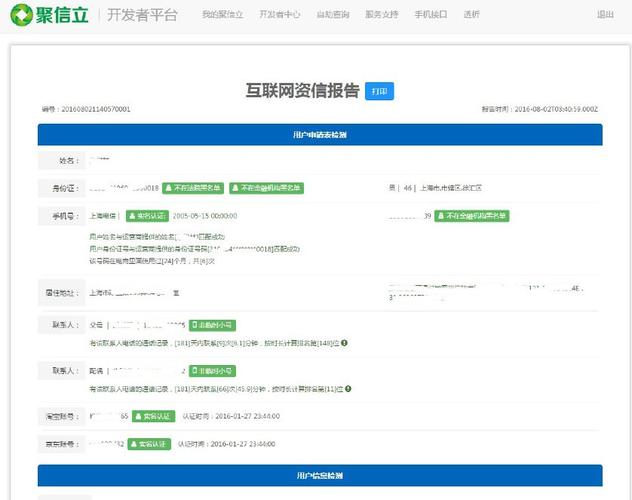Click the 2005-08-15 00:00:00 date text
This screenshot has height=500, width=632.
pyautogui.click(x=205, y=216)
